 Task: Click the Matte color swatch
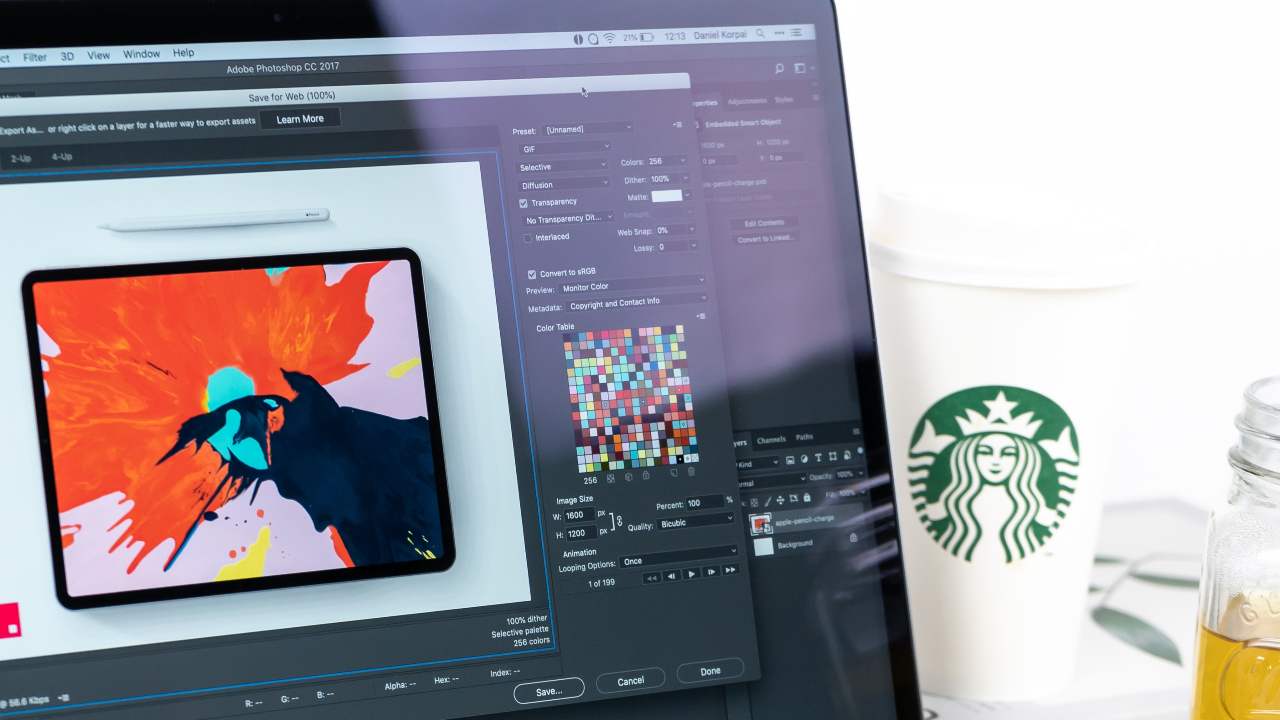point(667,196)
